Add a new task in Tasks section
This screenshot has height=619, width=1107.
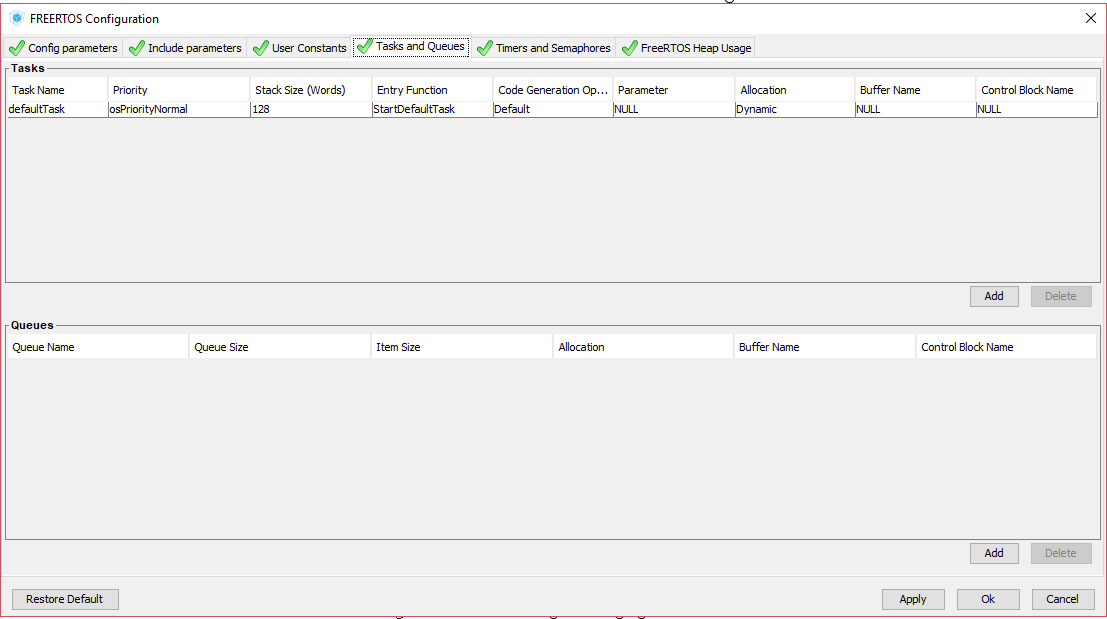click(994, 296)
